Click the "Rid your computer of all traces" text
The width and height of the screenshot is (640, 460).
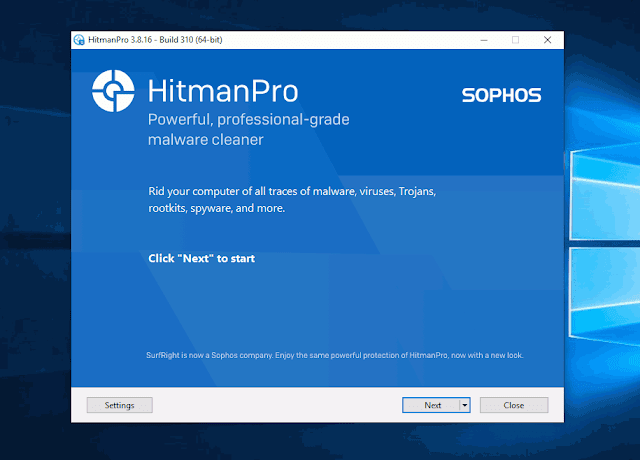point(292,200)
